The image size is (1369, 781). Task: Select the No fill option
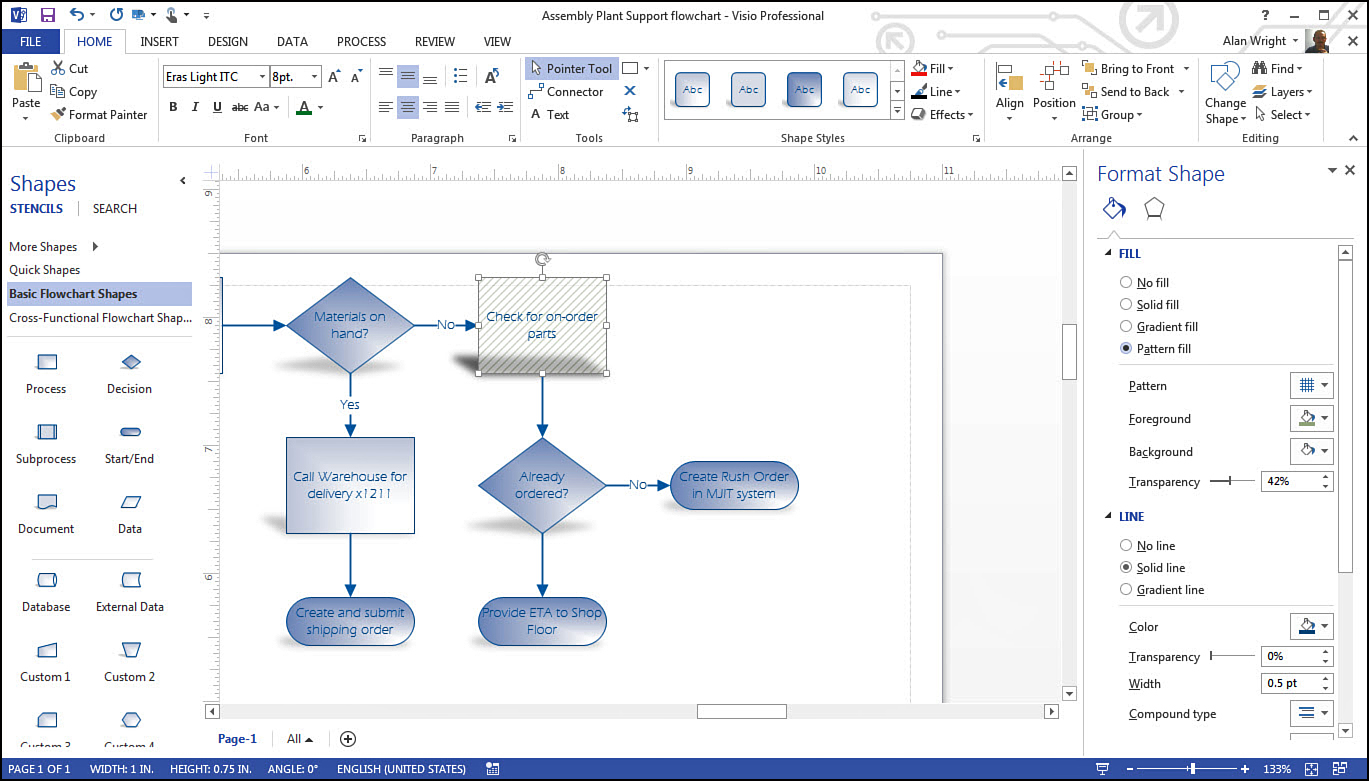[1126, 283]
